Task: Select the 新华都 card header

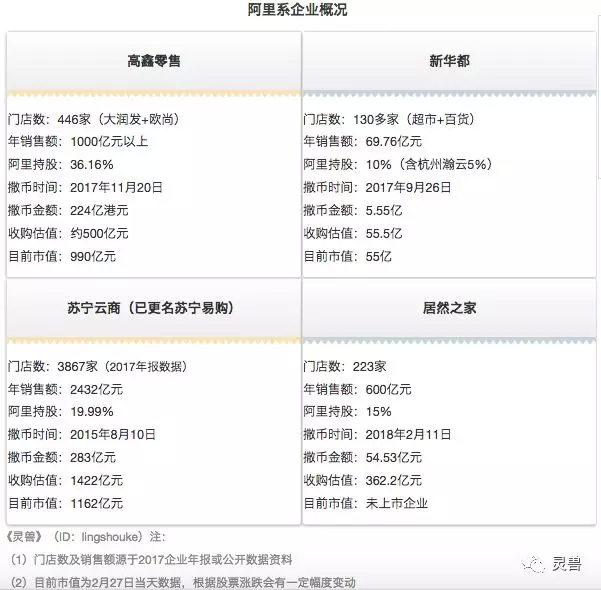Action: 449,61
